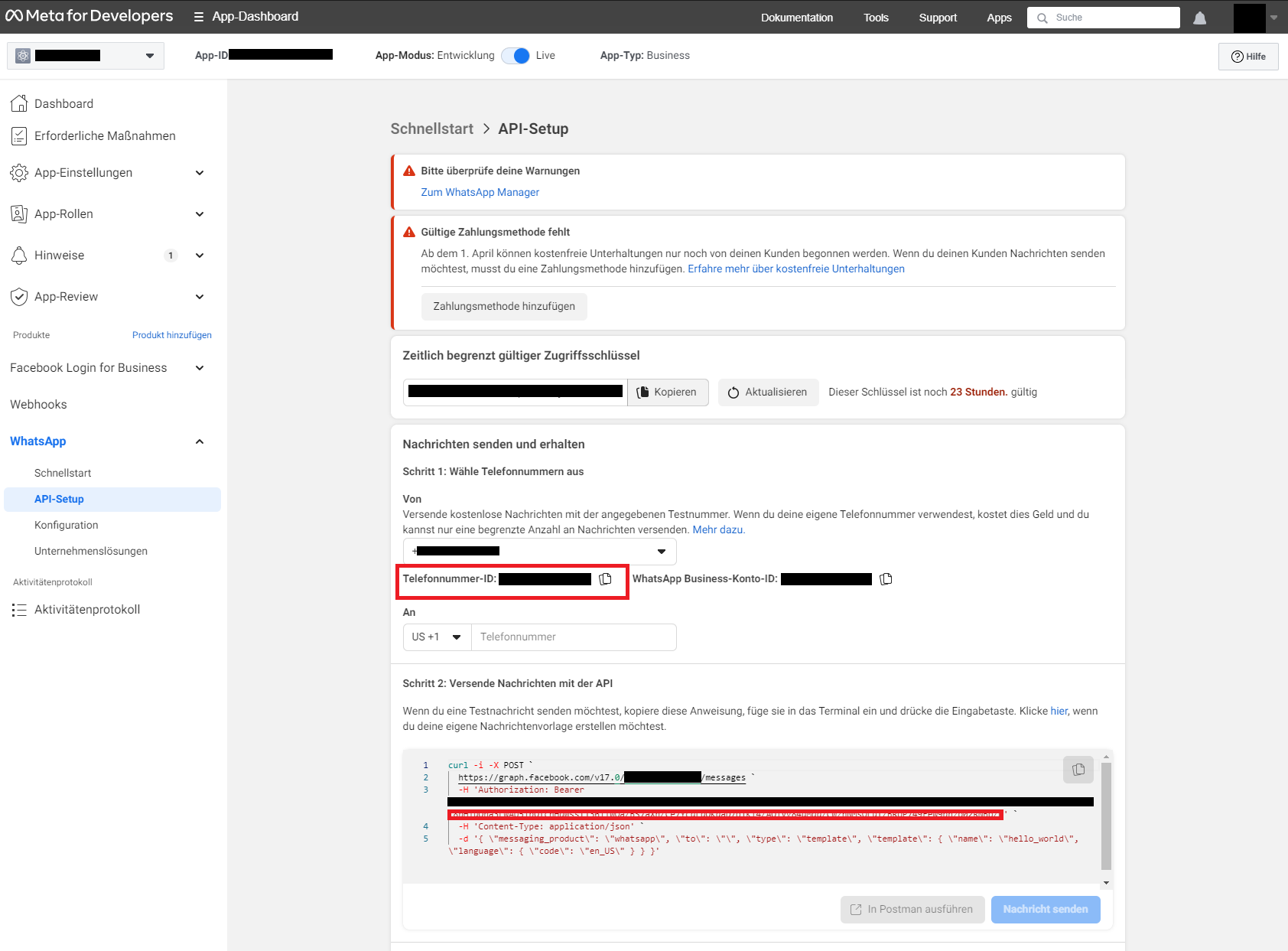Screen dimensions: 1288x951
Task: Select Konfiguration in WhatsApp submenu
Action: 67,525
